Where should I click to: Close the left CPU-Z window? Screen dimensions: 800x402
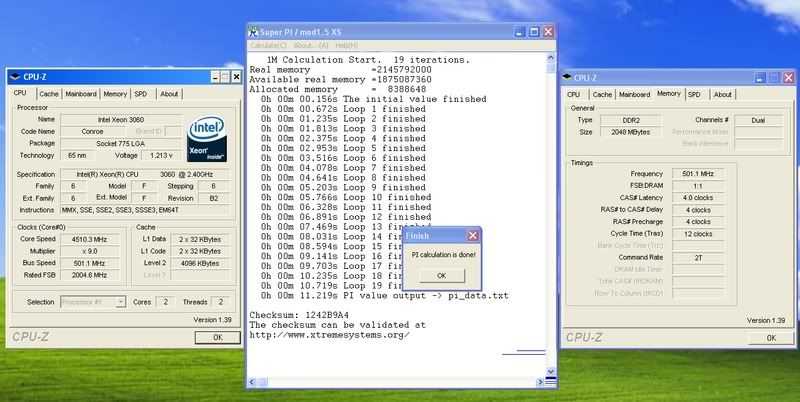point(236,77)
